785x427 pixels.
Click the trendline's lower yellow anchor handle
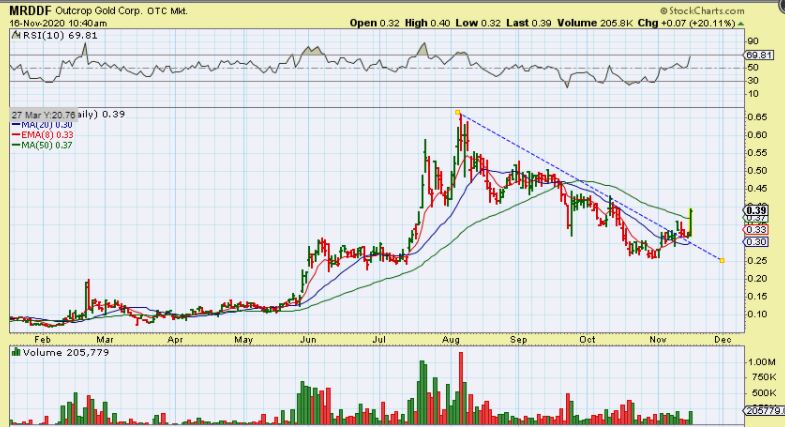pos(722,260)
